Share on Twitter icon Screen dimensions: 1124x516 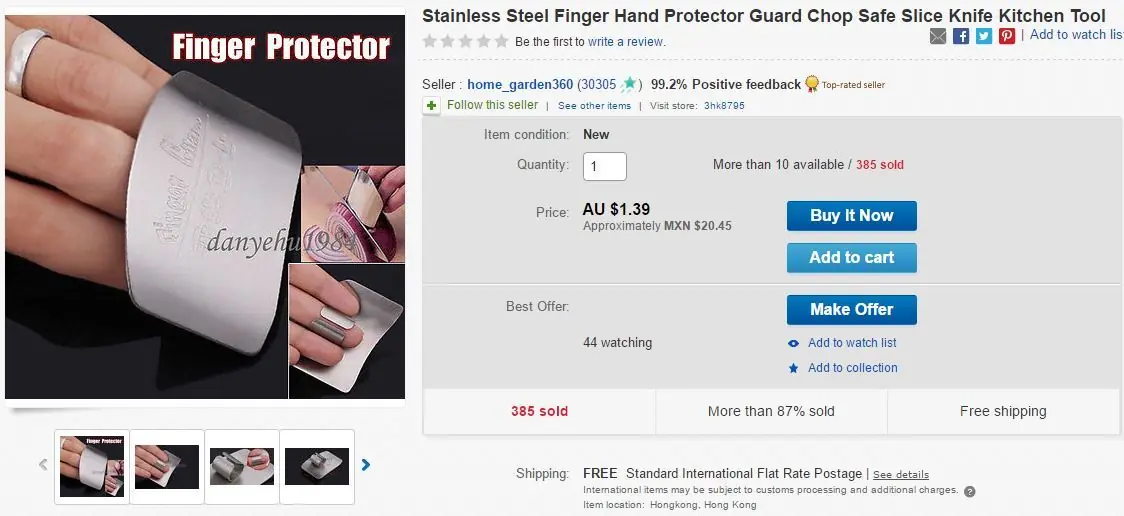984,36
